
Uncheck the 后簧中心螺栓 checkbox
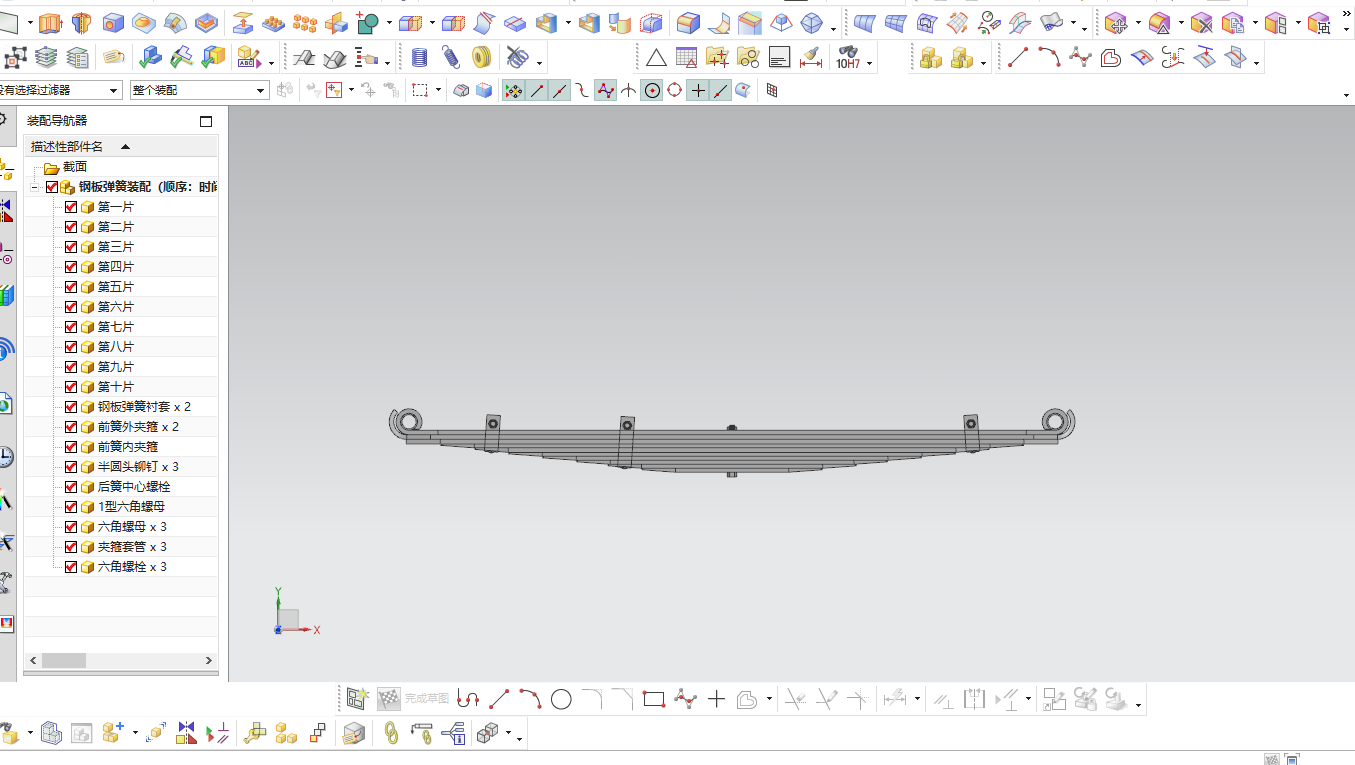[71, 487]
